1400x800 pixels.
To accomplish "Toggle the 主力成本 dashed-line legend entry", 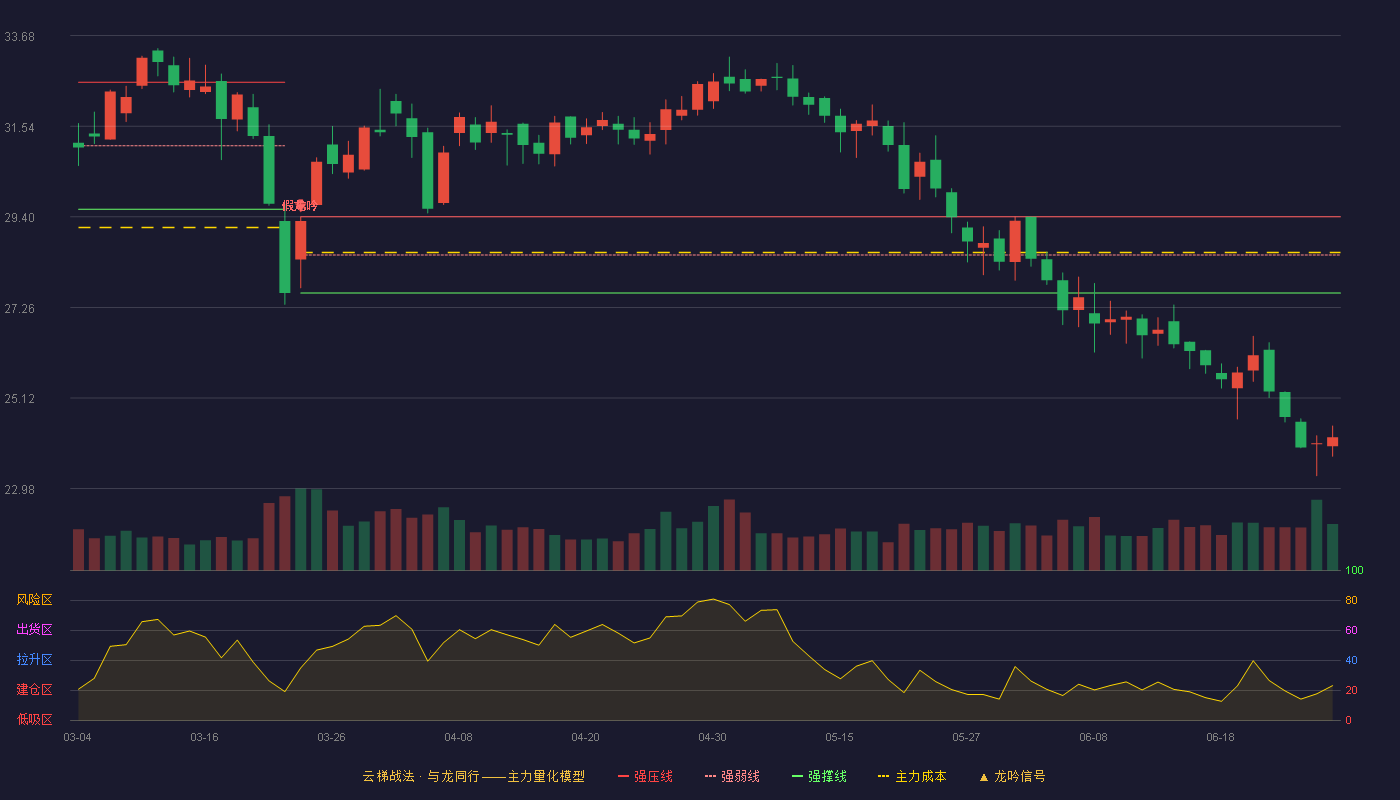I will coord(911,776).
